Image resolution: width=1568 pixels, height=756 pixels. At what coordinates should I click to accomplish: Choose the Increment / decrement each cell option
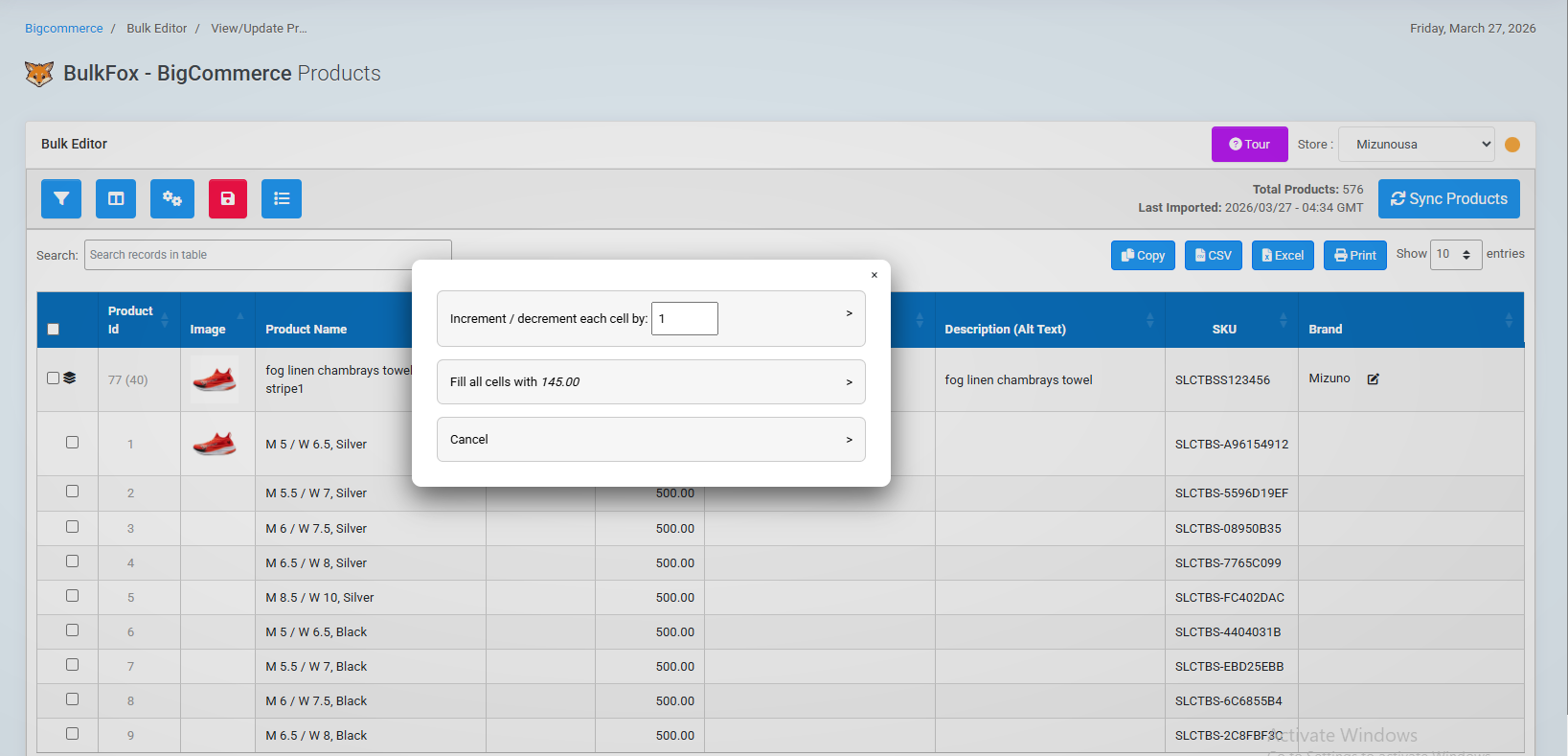[651, 318]
